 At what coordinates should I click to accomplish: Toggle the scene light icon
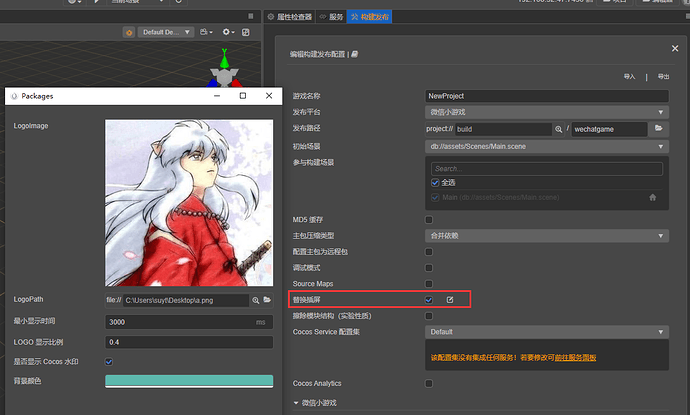click(x=129, y=32)
